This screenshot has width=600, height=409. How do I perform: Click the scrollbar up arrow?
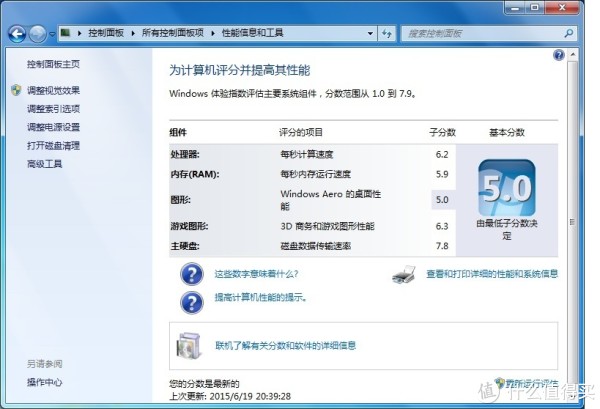[572, 54]
